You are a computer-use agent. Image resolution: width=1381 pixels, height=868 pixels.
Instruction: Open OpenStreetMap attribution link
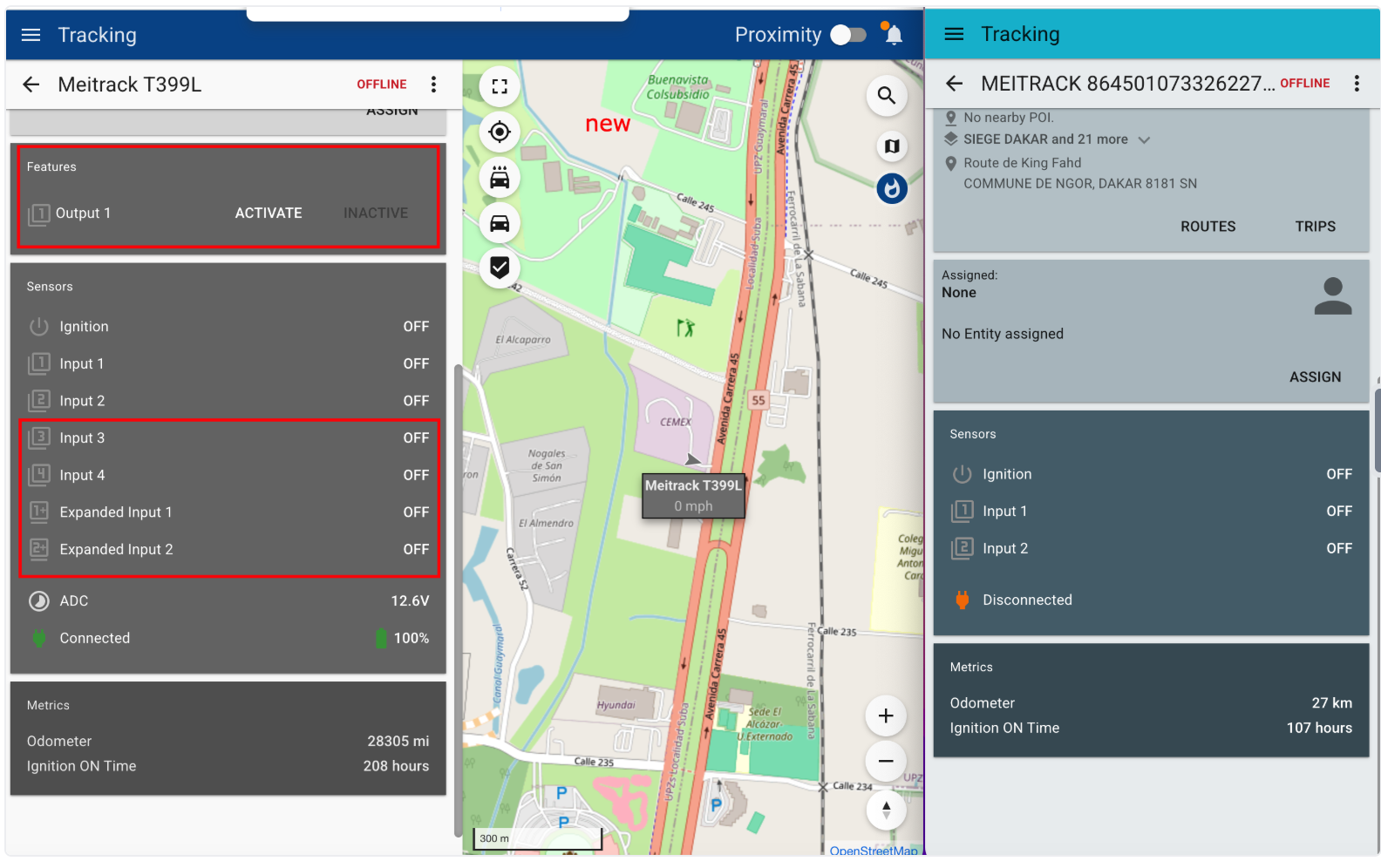(874, 851)
